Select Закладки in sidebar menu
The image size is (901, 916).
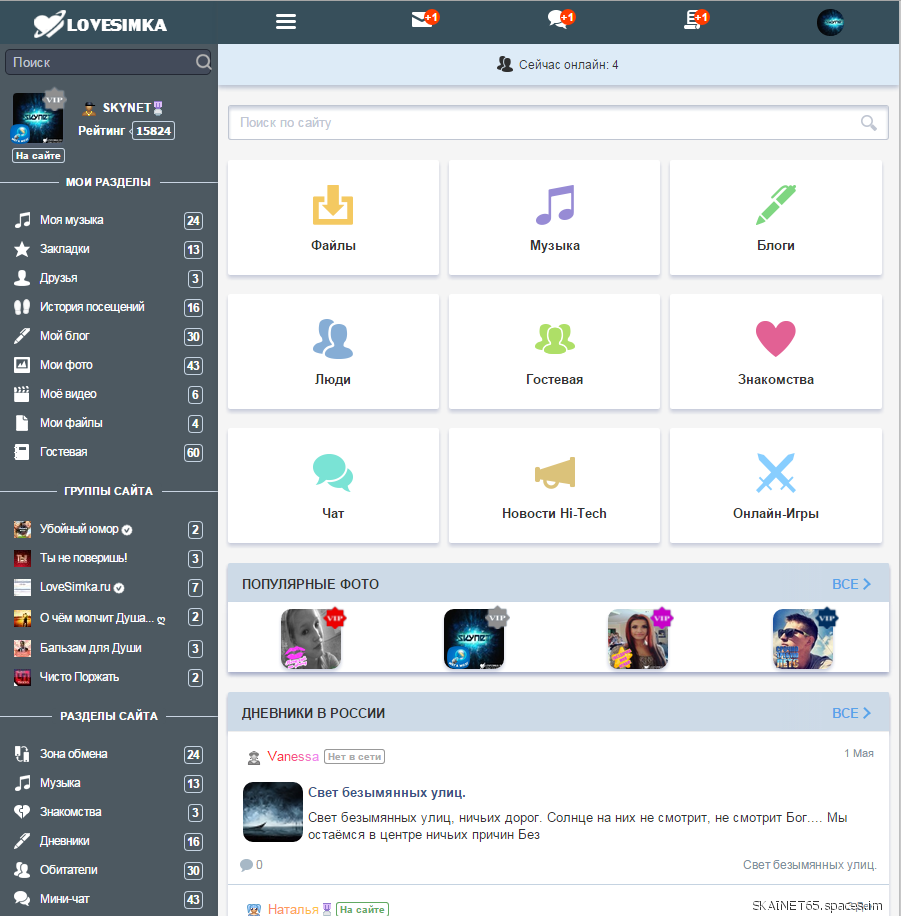tap(64, 249)
